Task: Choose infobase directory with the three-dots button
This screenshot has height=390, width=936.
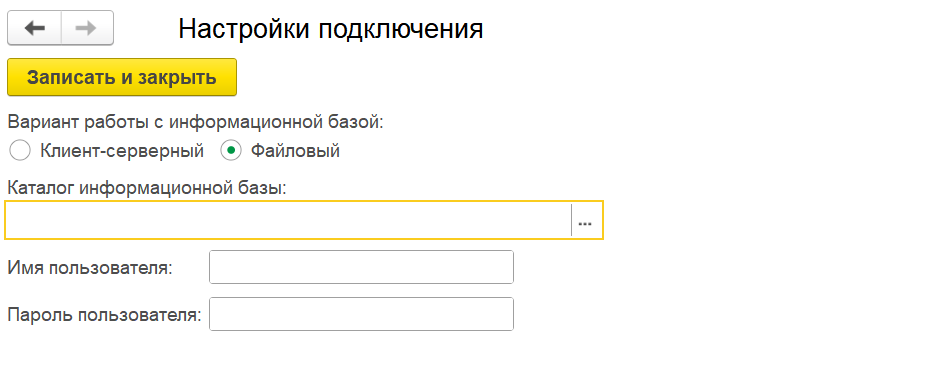Action: tap(586, 220)
